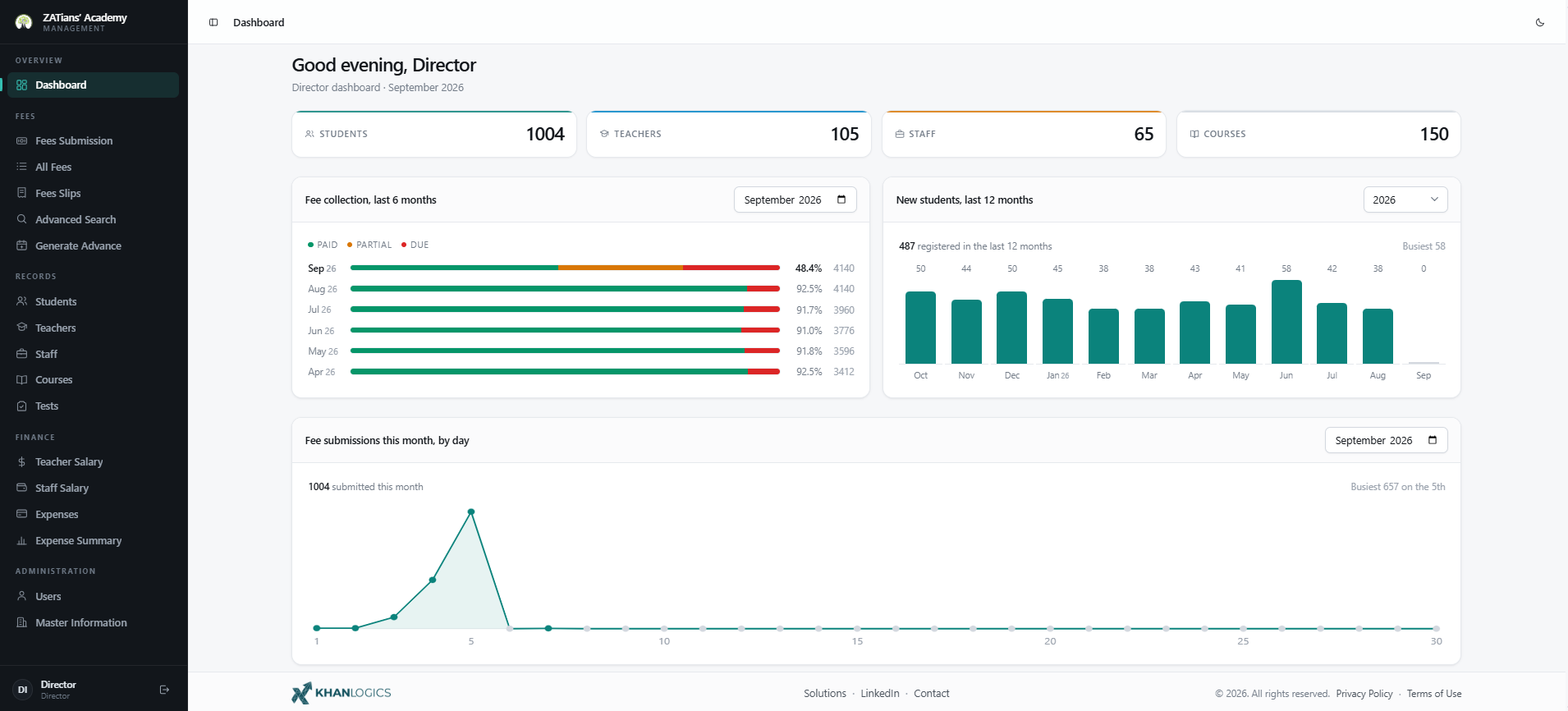
Task: Click the Teachers graduation cap icon
Action: [x=22, y=328]
